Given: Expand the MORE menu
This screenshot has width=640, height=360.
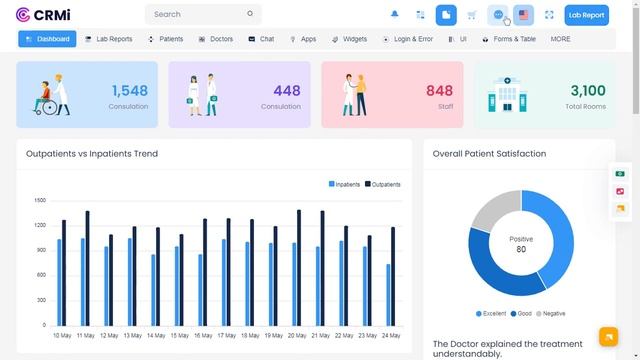Looking at the screenshot, I should tap(560, 39).
